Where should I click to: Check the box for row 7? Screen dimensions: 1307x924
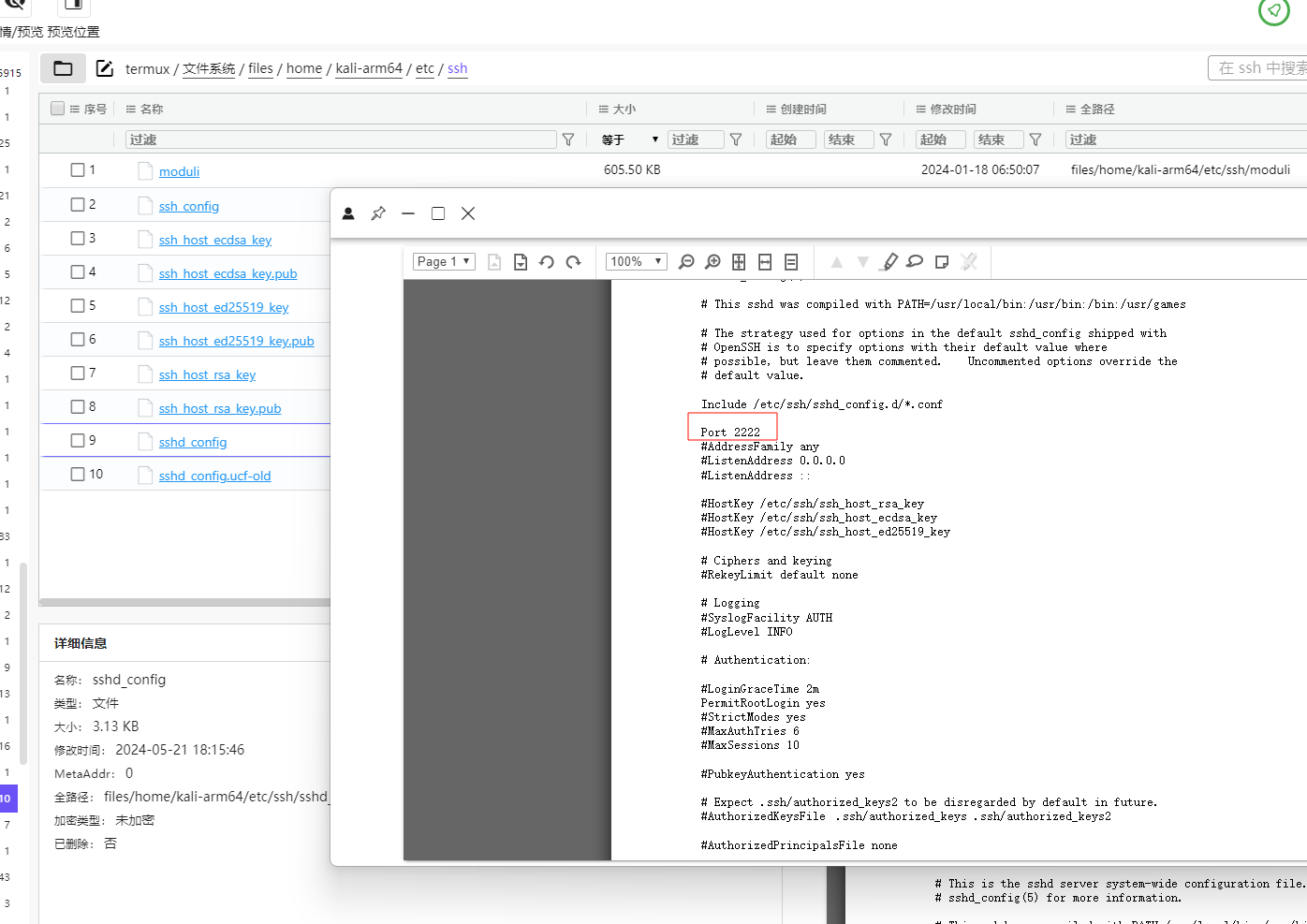pos(78,373)
